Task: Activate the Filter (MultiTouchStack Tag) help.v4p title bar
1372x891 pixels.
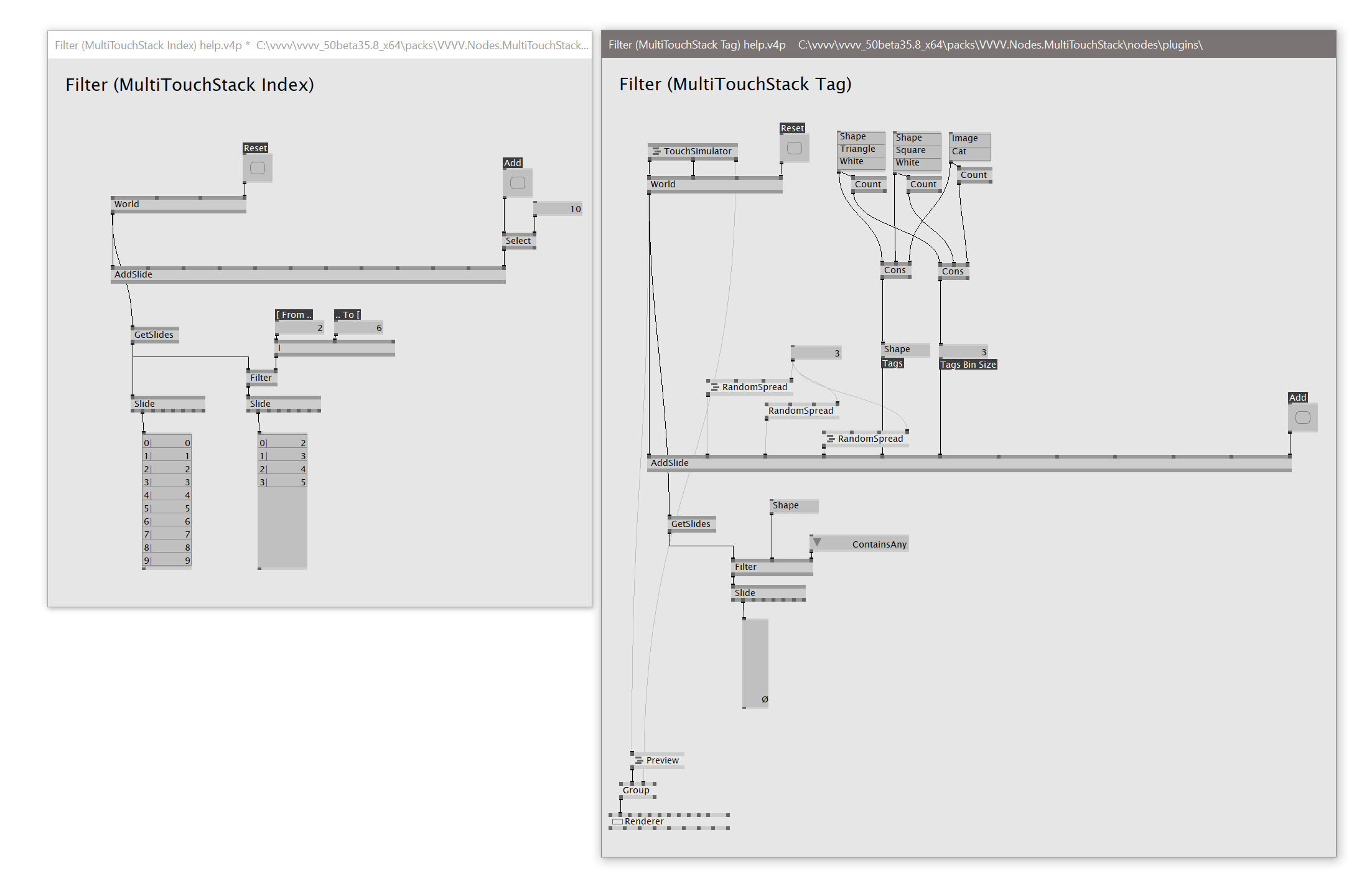Action: [968, 45]
